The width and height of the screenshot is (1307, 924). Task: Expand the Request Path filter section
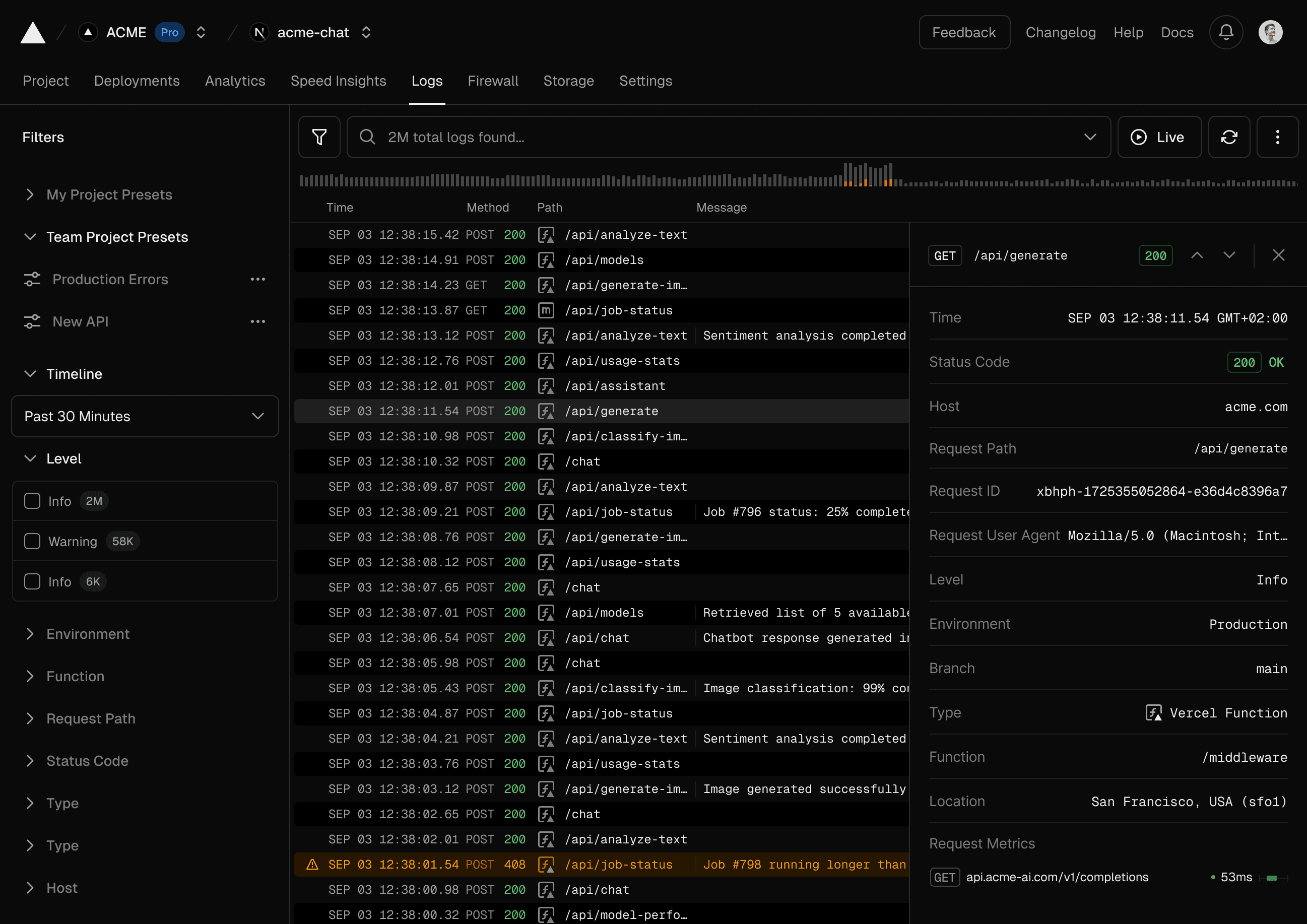click(92, 718)
